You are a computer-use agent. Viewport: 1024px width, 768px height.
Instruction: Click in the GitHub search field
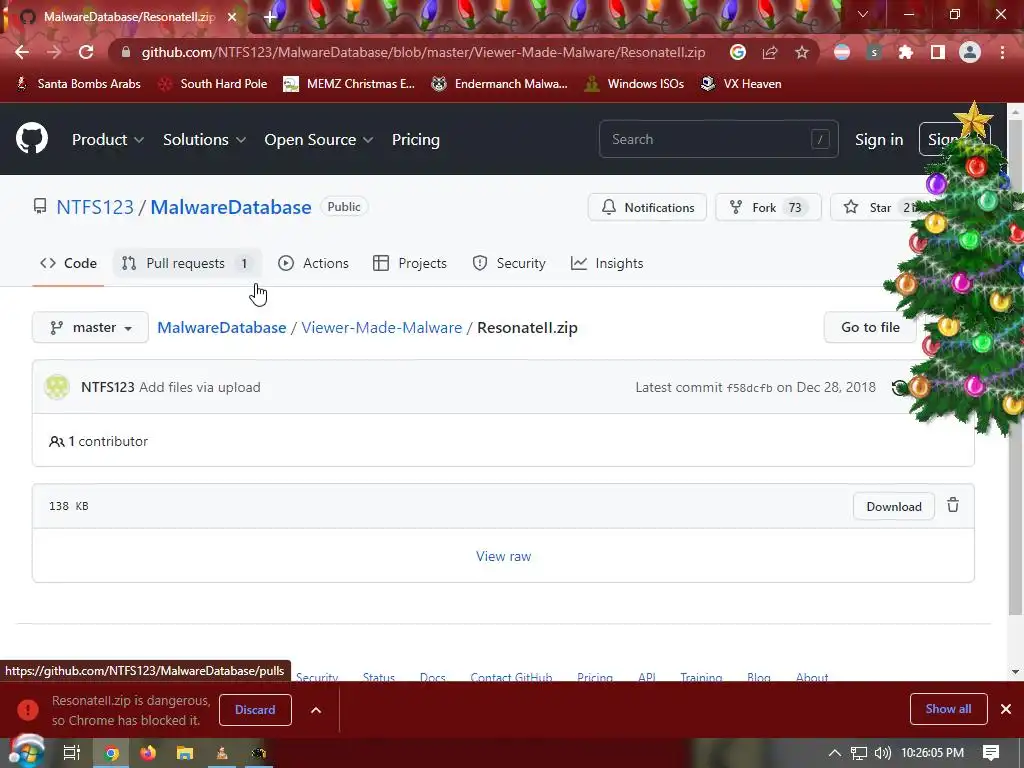[x=718, y=139]
